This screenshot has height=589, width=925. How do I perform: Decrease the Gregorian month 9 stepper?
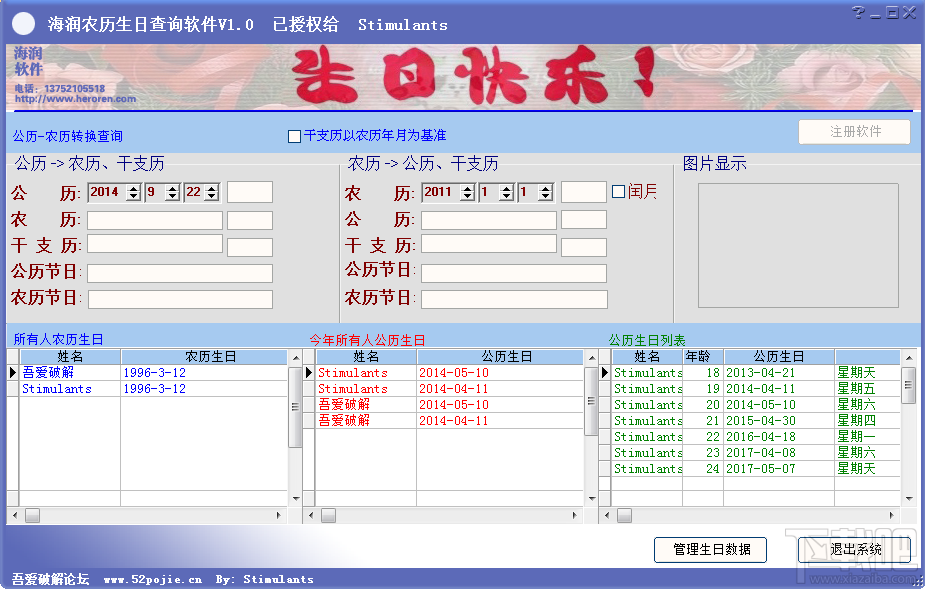tap(172, 197)
